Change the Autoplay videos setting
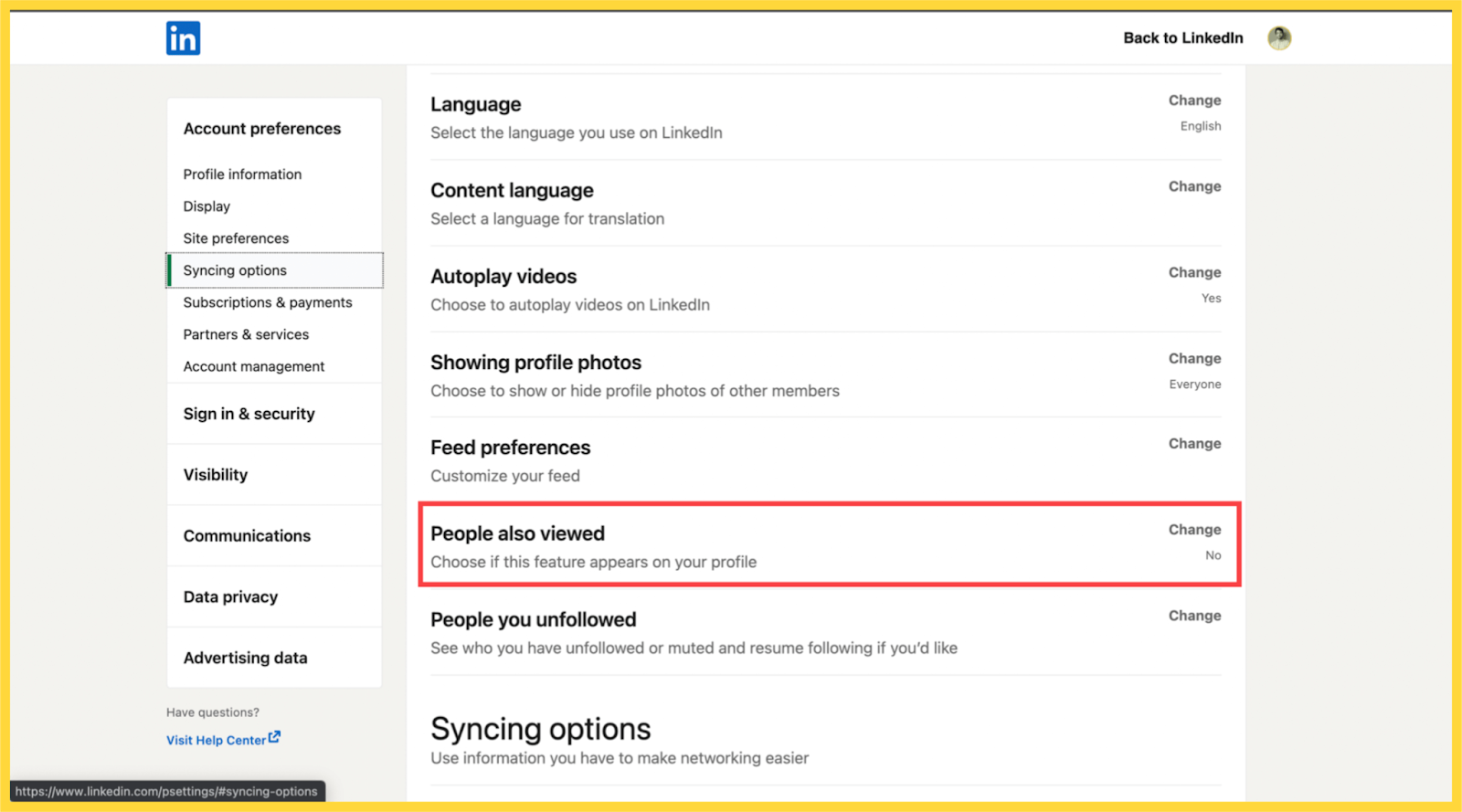This screenshot has width=1462, height=812. click(1194, 272)
